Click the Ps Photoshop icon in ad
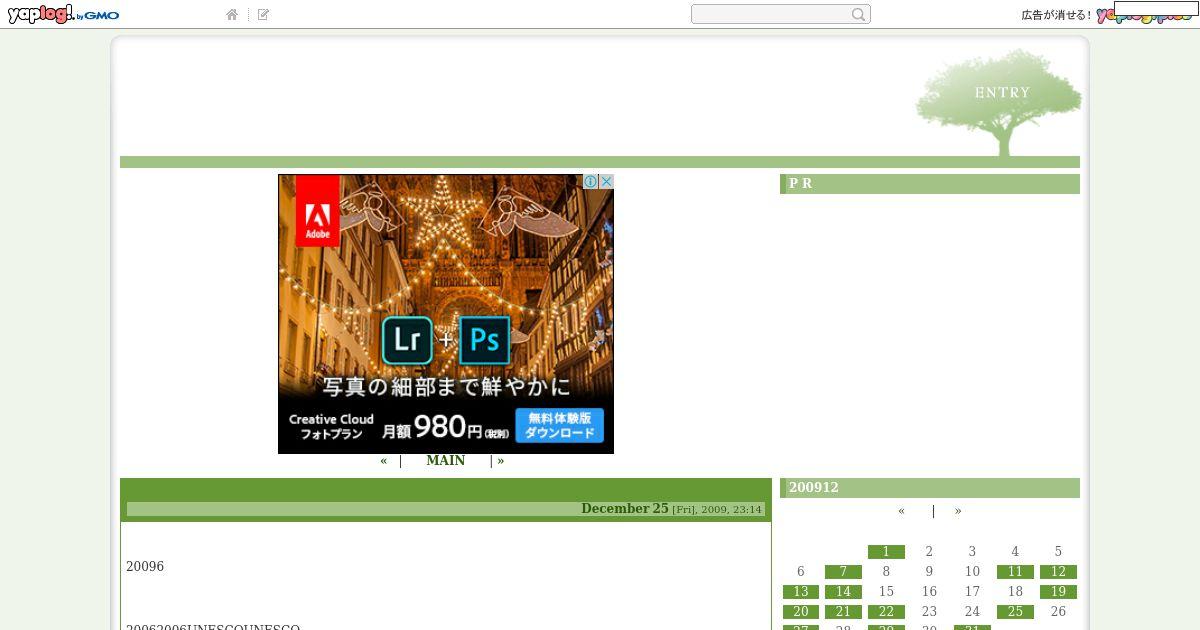The image size is (1200, 630). click(x=485, y=341)
